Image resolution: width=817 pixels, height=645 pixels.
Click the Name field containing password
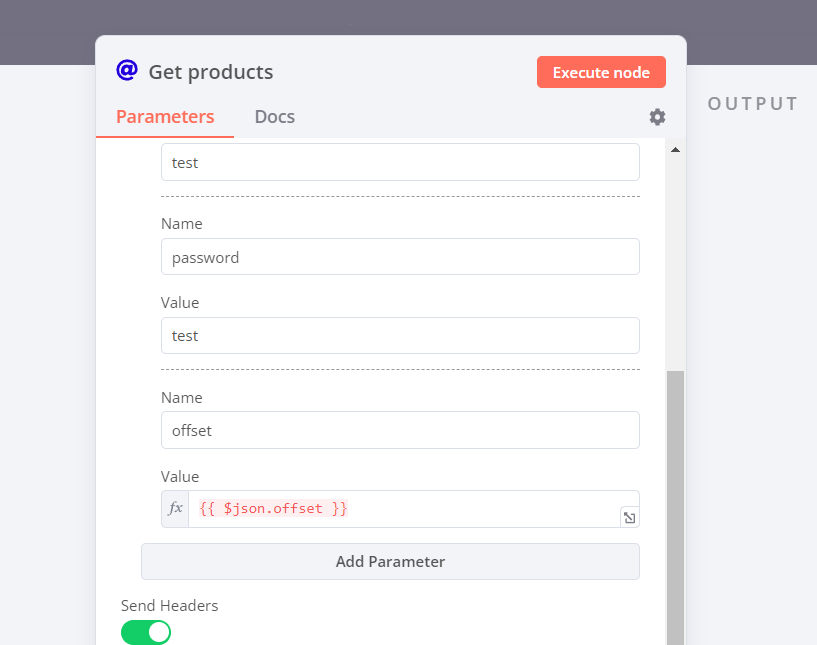400,257
